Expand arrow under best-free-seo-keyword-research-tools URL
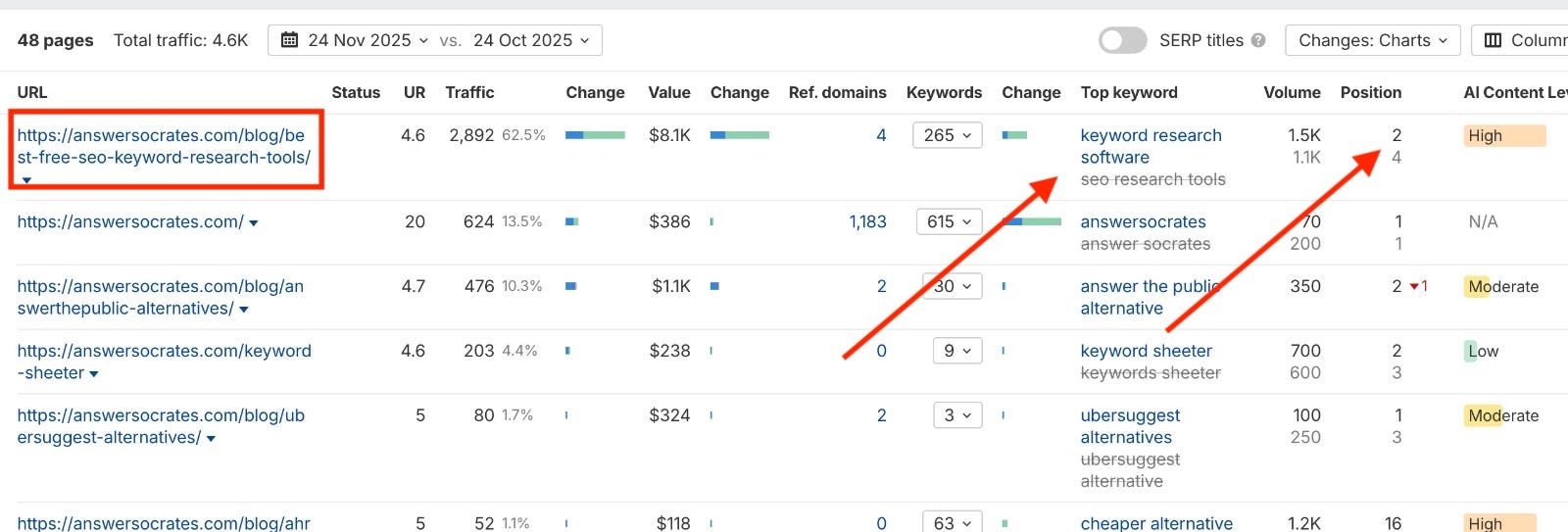This screenshot has width=1568, height=532. tap(26, 180)
